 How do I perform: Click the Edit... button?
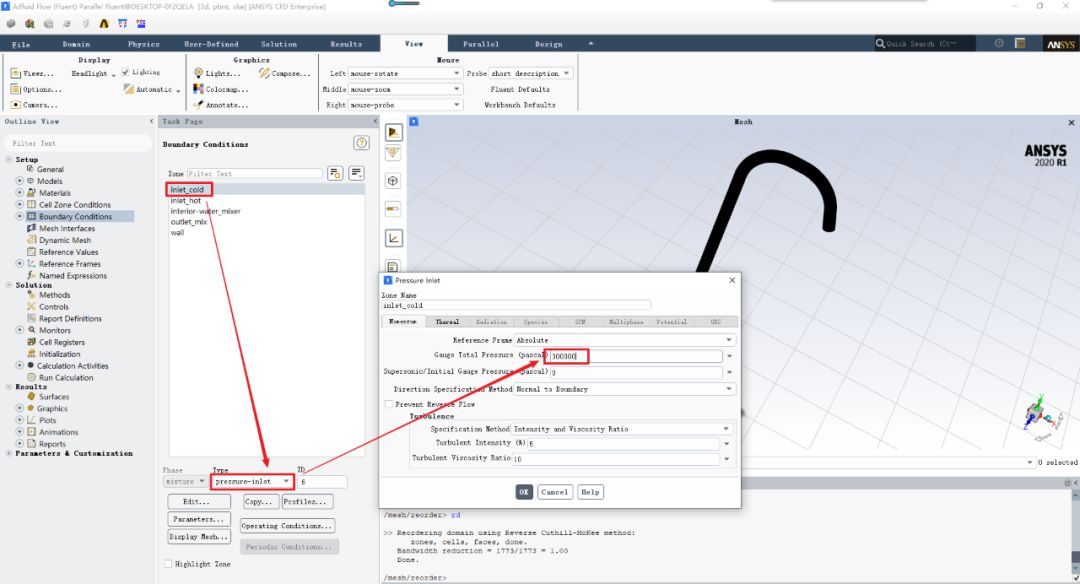199,501
